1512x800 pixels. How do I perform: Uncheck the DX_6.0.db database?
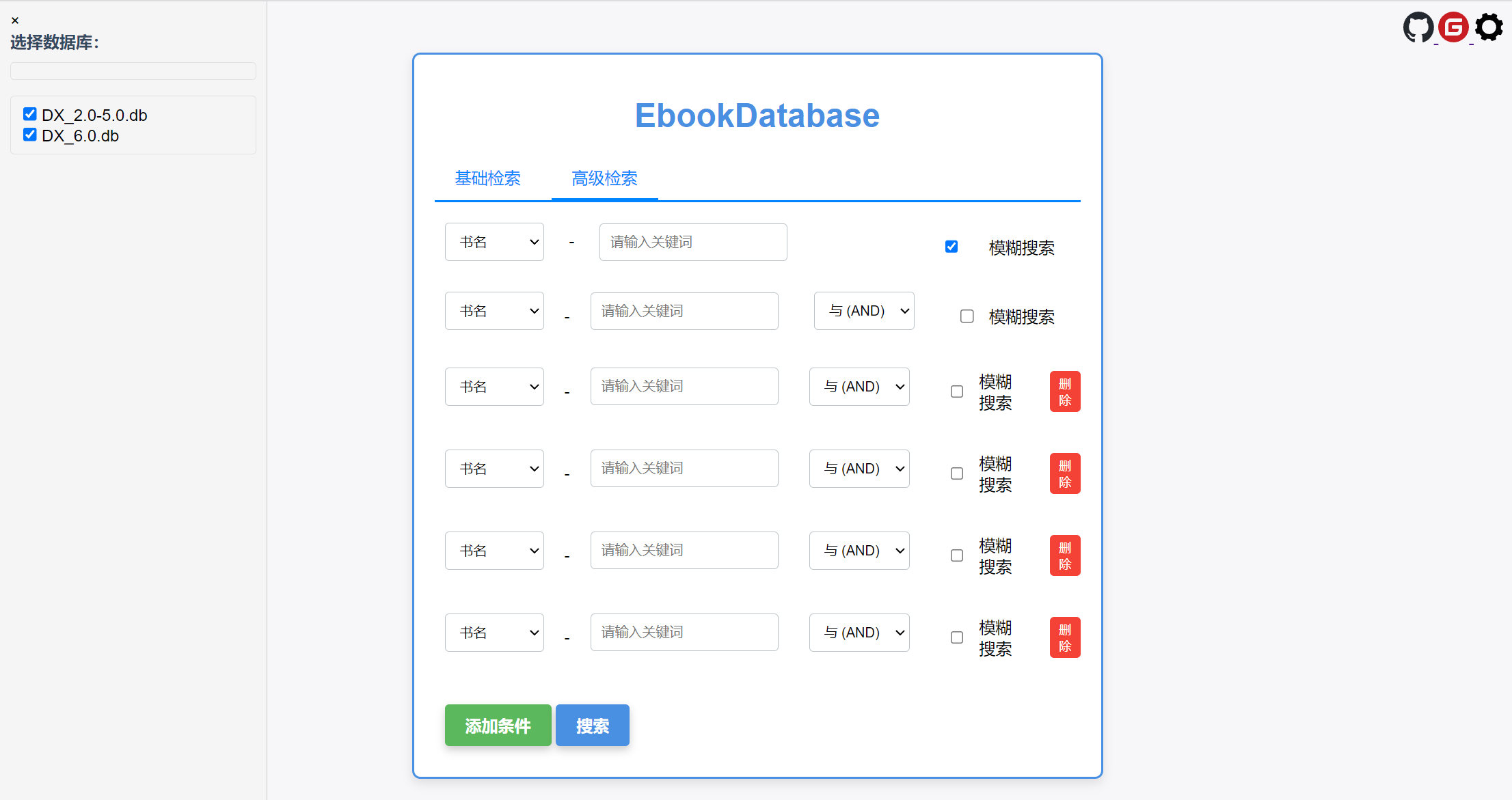tap(29, 135)
